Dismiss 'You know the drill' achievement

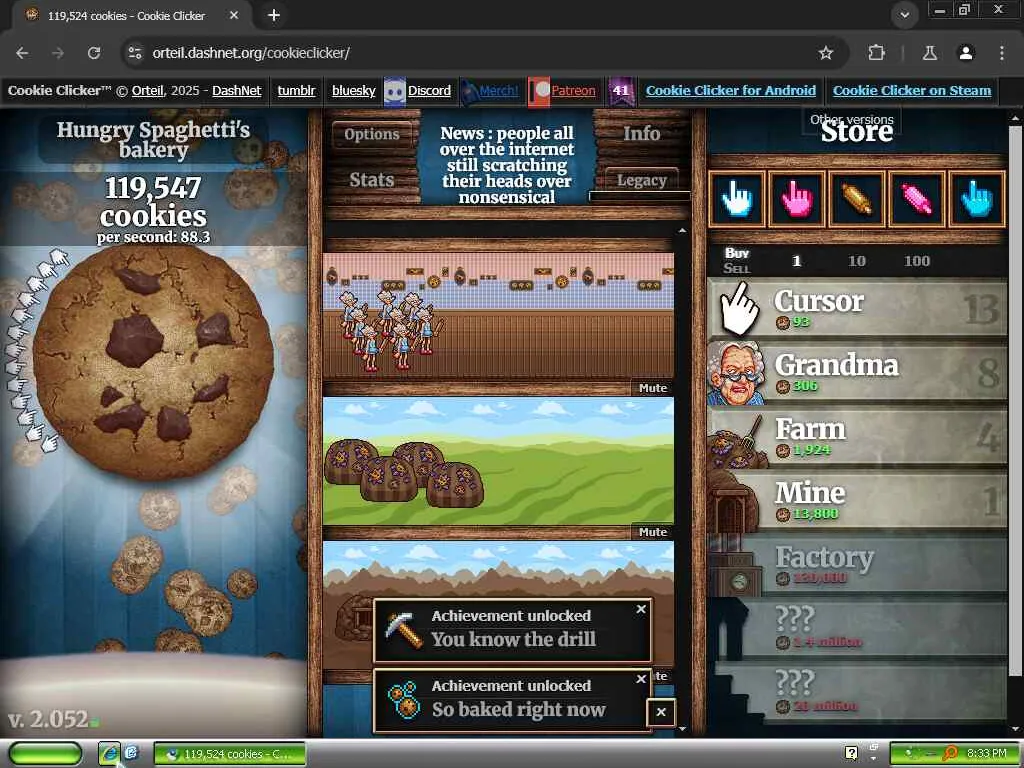coord(641,609)
